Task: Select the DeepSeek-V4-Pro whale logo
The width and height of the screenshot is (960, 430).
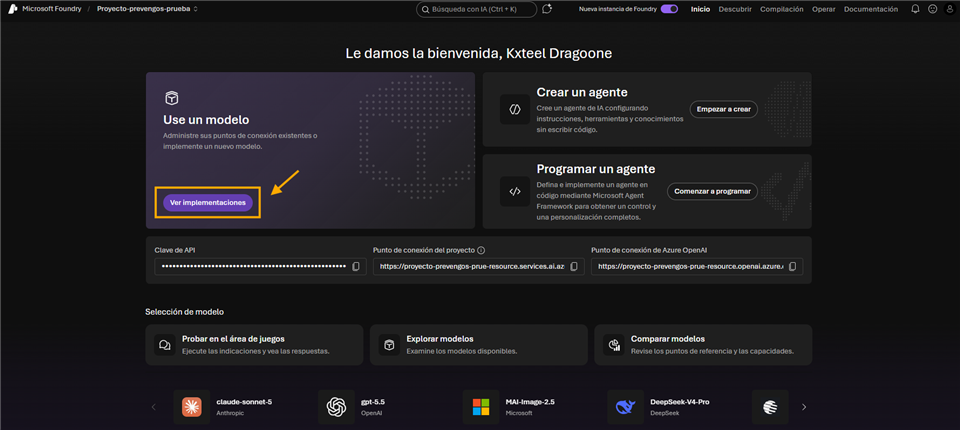Action: [x=625, y=407]
